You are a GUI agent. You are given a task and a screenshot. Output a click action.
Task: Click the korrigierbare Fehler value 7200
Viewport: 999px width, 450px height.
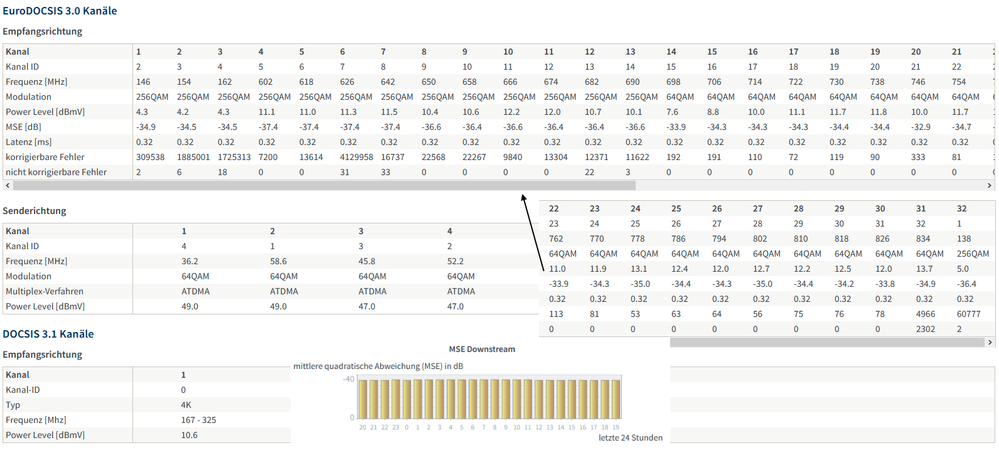(x=268, y=157)
